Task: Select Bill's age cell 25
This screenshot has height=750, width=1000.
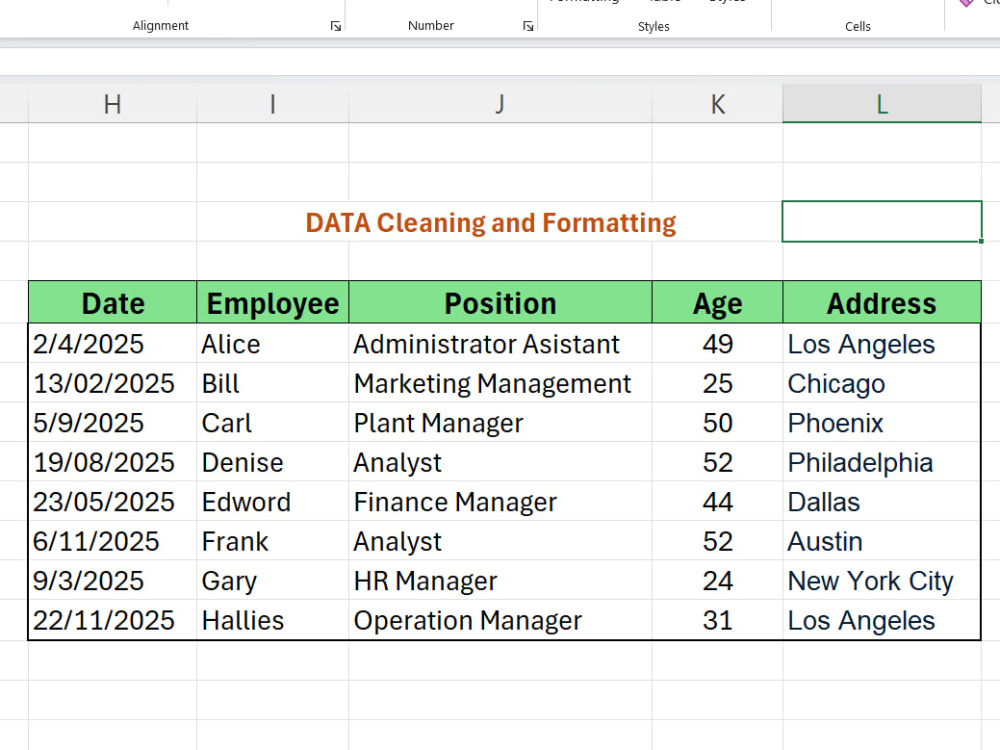Action: (717, 383)
